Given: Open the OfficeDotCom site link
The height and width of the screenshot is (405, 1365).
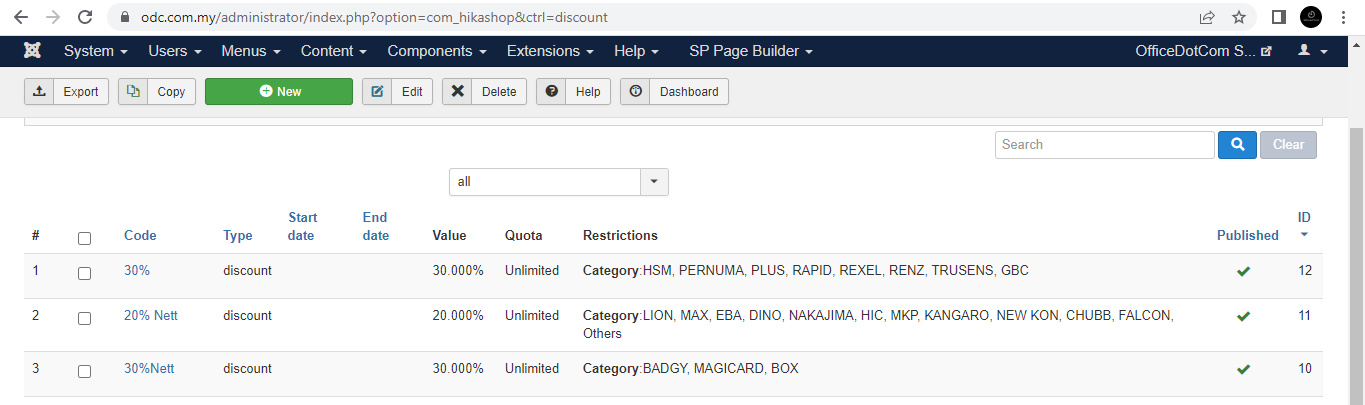Looking at the screenshot, I should click(1203, 51).
